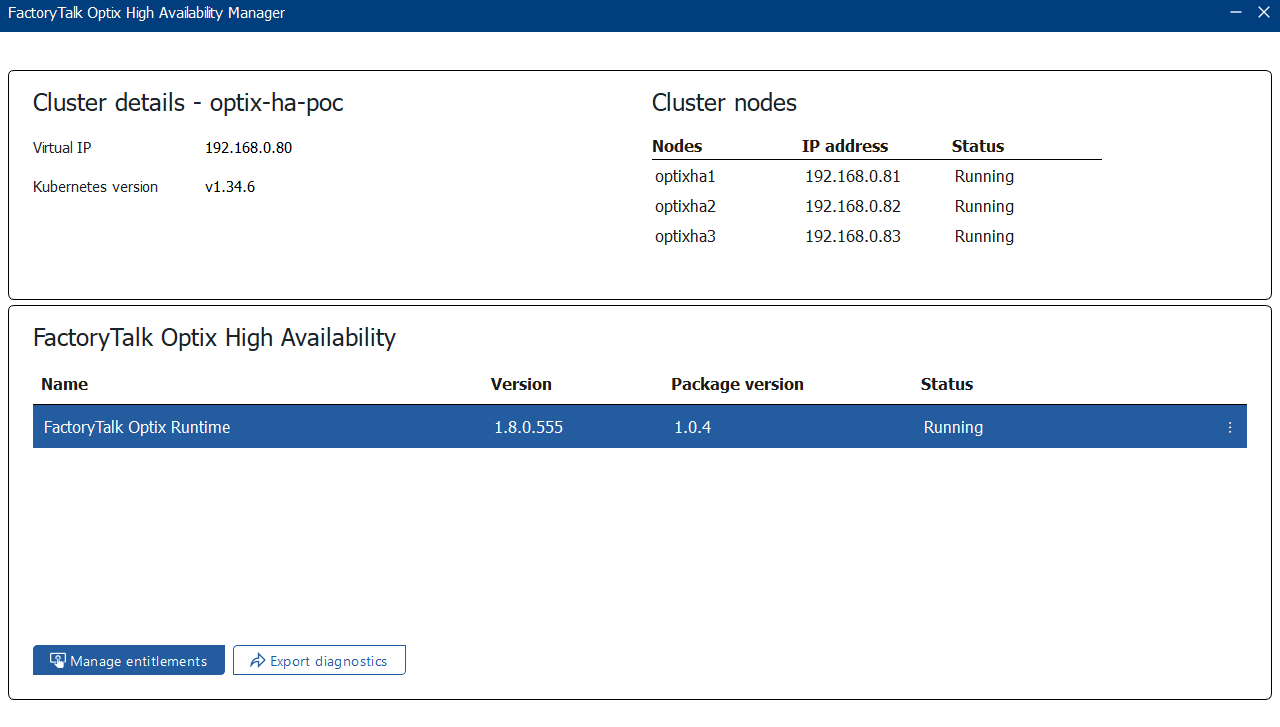
Task: Click the Running status of FactoryTalk Optix Runtime
Action: coord(953,427)
